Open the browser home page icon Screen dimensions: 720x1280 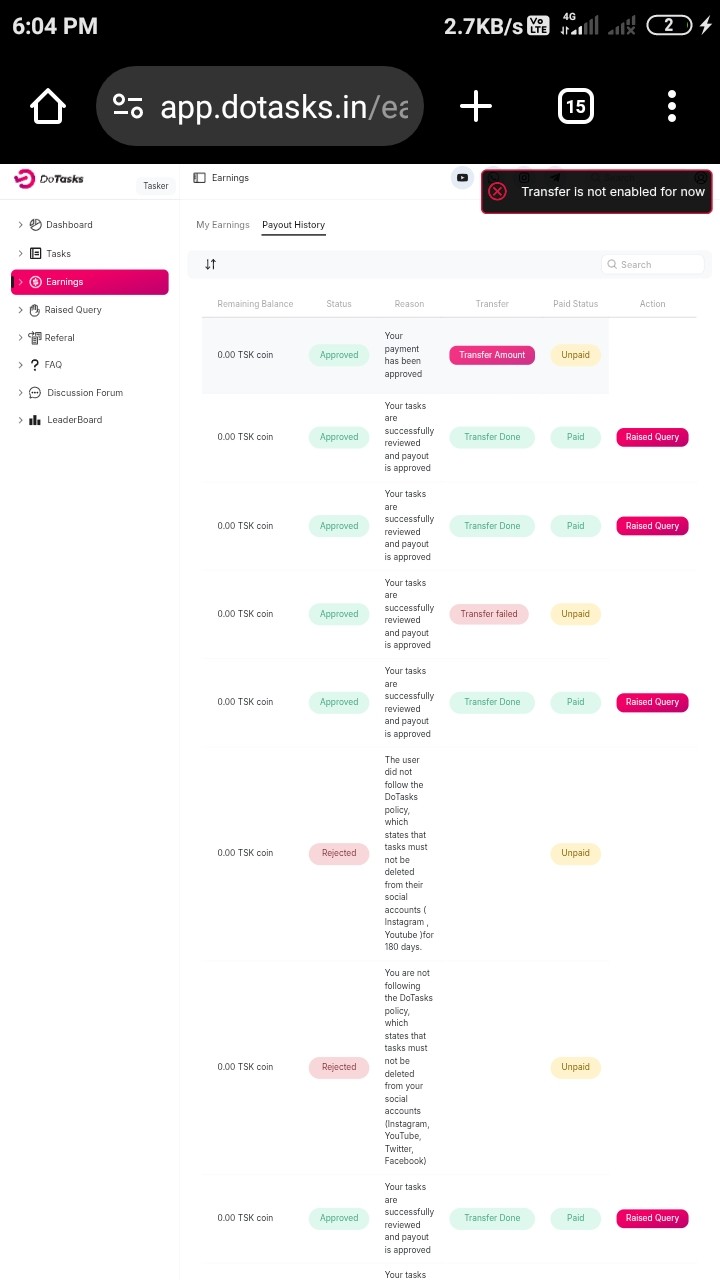48,106
